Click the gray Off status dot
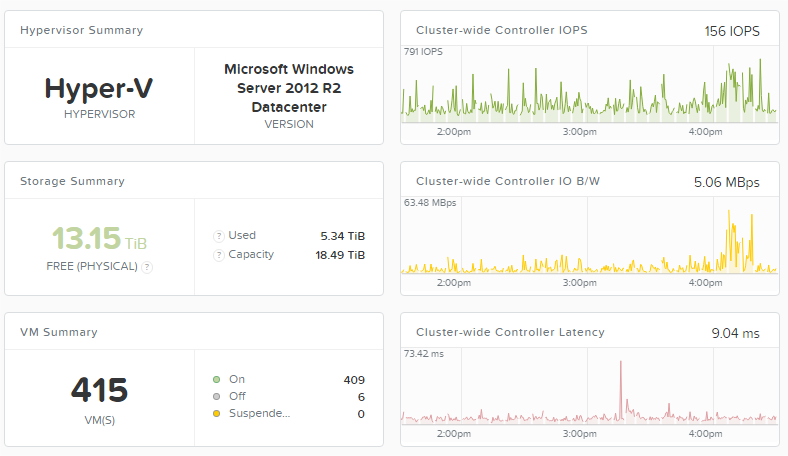The width and height of the screenshot is (788, 456). 217,397
